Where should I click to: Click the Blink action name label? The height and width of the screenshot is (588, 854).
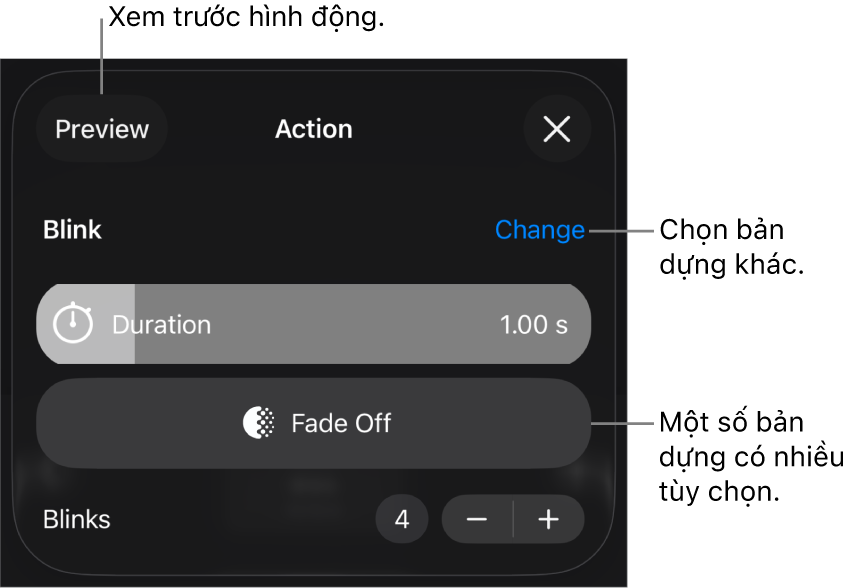[x=72, y=230]
